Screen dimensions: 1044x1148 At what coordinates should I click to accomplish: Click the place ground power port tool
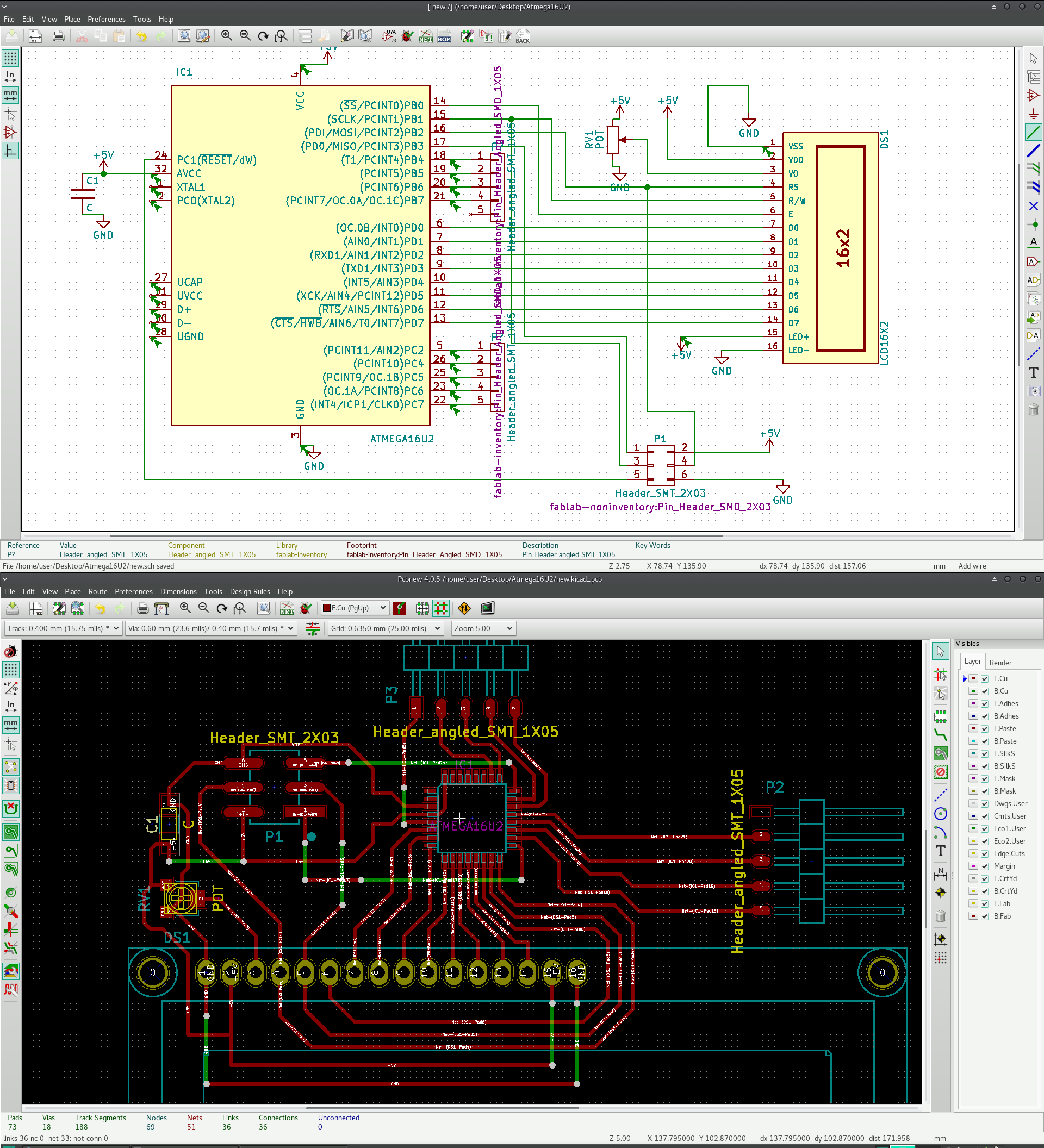pos(1033,114)
